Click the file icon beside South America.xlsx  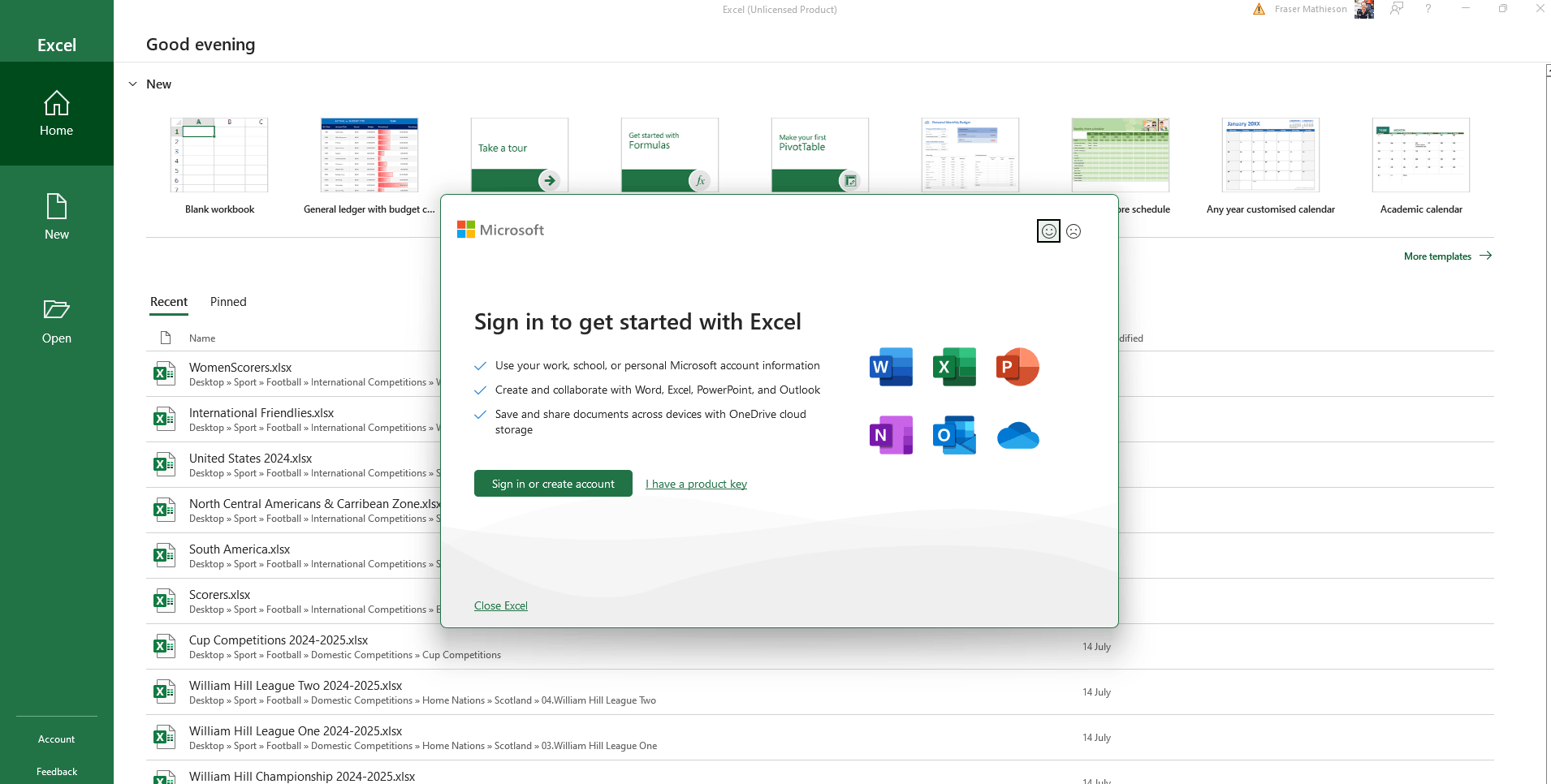164,555
